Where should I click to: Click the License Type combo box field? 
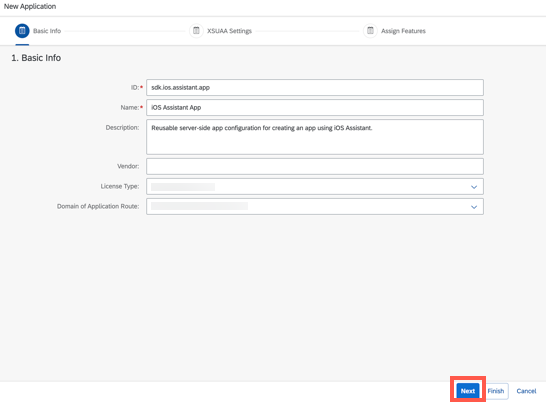coord(315,187)
